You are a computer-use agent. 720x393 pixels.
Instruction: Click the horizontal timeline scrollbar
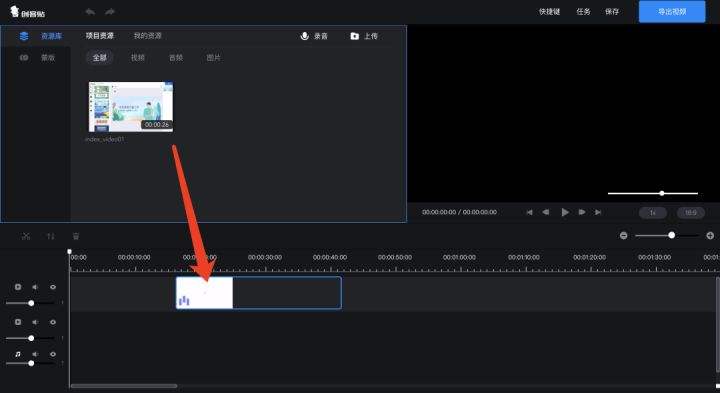tap(124, 386)
